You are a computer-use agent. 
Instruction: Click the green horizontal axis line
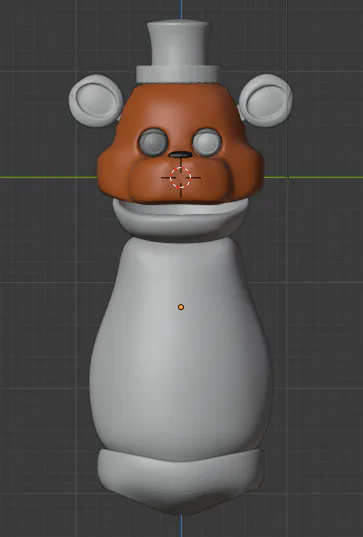pyautogui.click(x=48, y=177)
